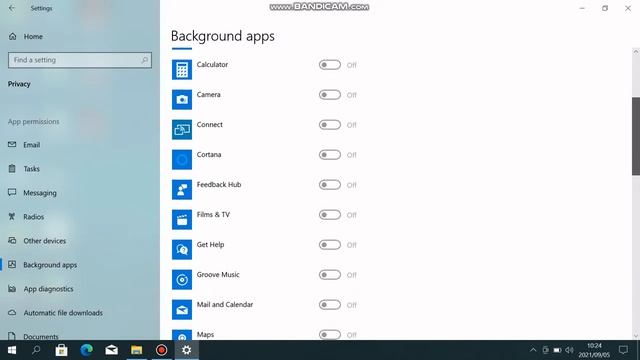Click the Mail and Calendar app icon
640x360 pixels.
(x=182, y=310)
